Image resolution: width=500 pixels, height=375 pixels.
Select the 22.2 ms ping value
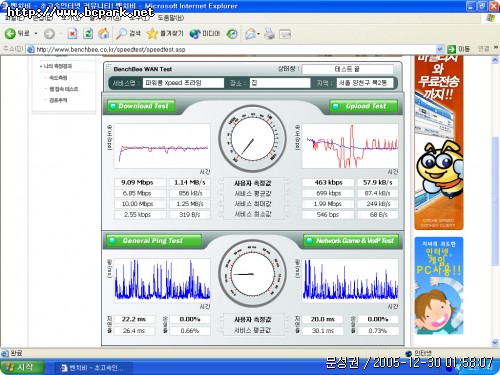tap(134, 319)
